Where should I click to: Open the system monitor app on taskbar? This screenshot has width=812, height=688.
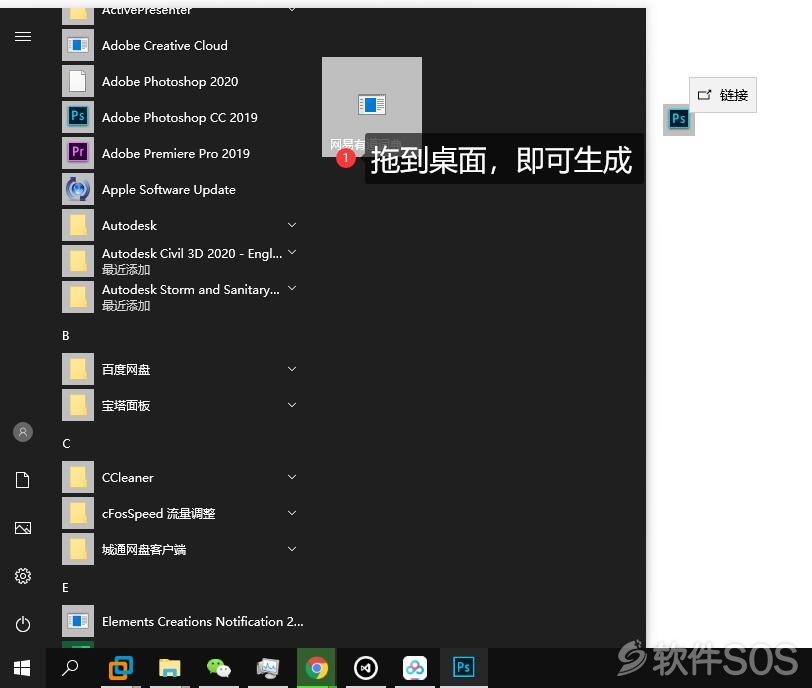coord(268,668)
